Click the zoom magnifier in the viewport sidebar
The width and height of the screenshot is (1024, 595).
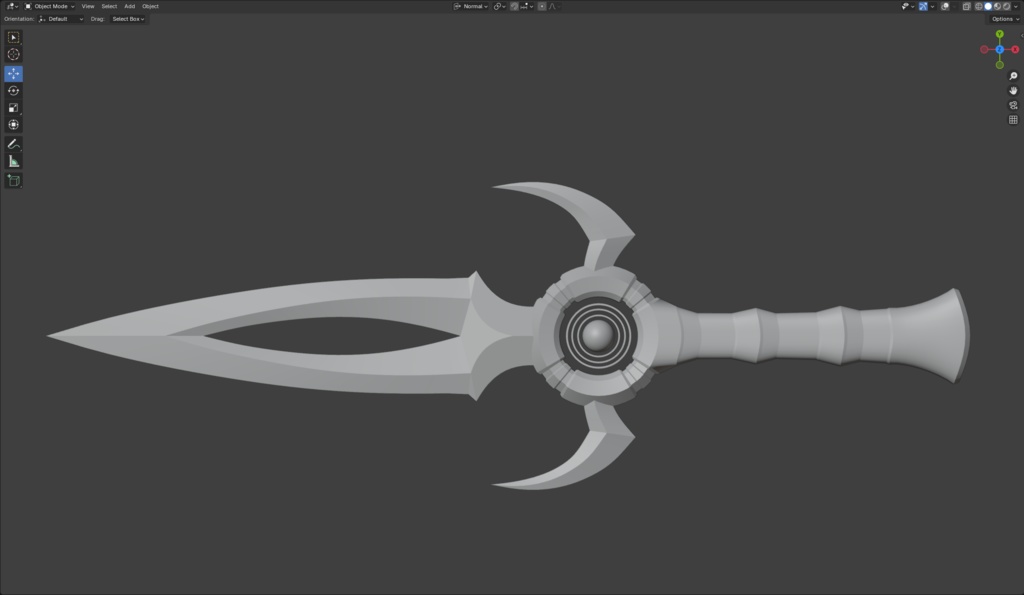point(1013,75)
